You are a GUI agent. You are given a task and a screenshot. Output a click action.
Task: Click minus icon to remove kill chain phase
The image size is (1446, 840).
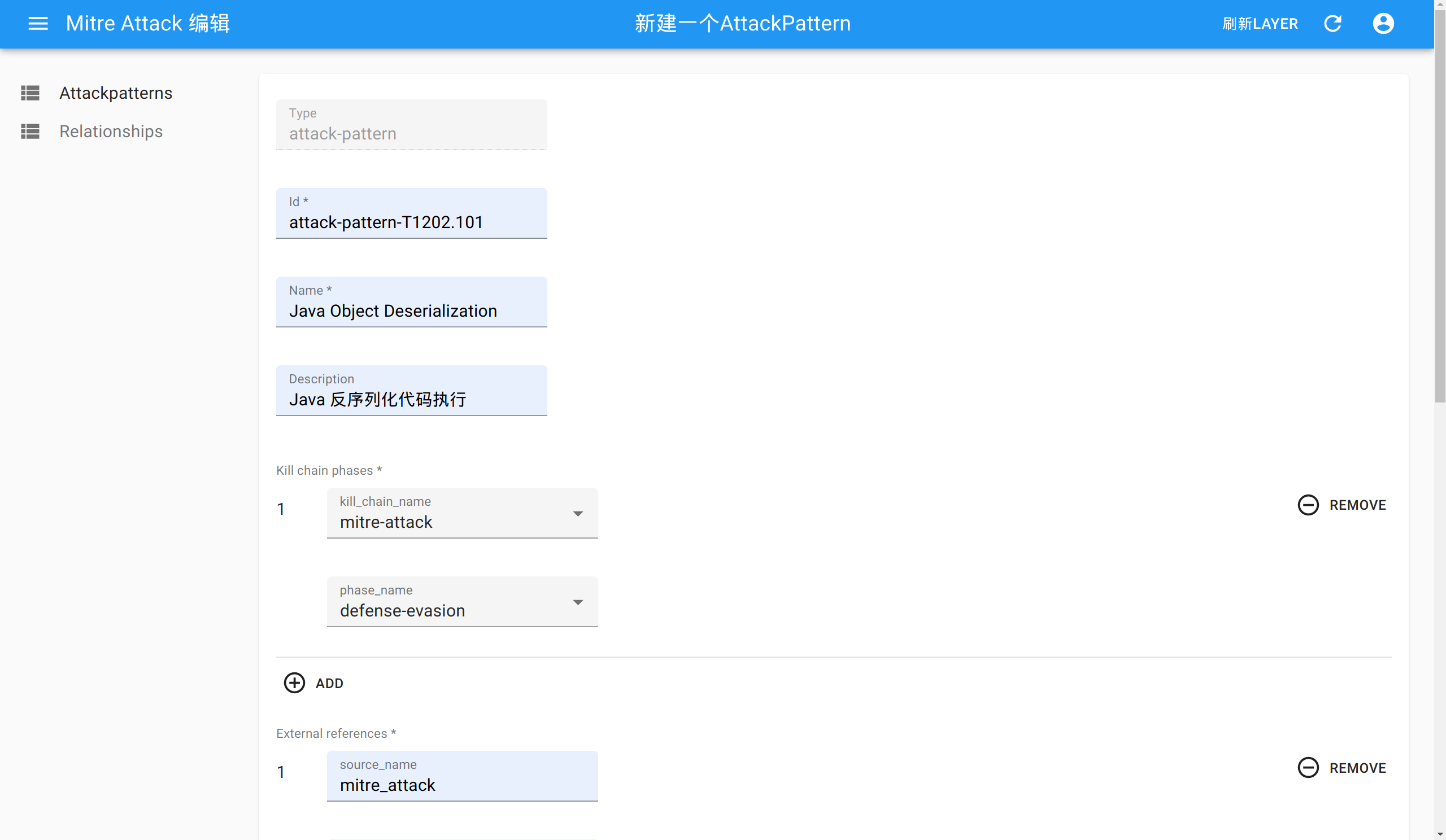coord(1308,505)
